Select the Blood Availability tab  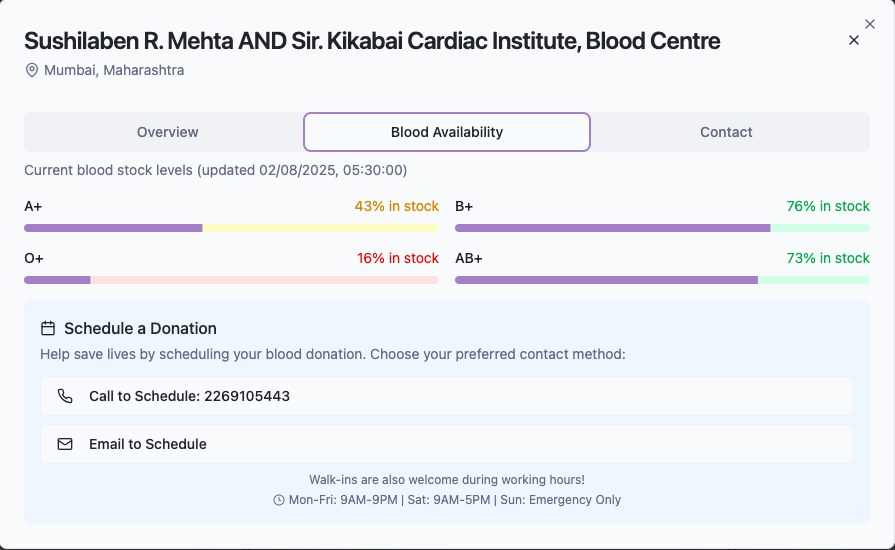(447, 132)
